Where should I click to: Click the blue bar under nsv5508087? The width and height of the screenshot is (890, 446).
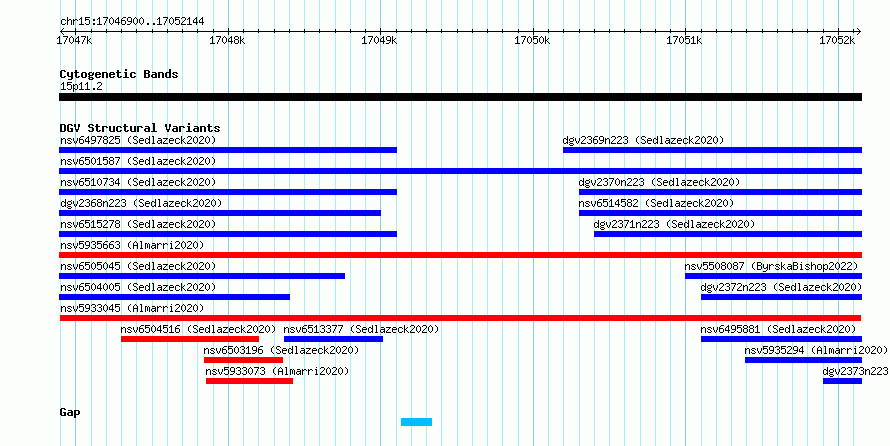tap(774, 276)
